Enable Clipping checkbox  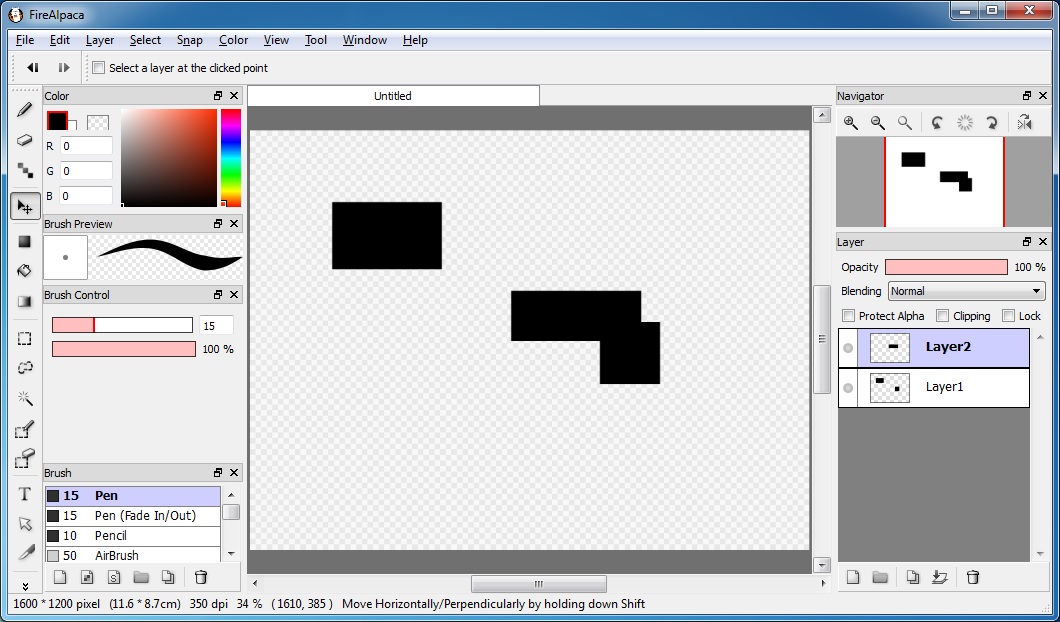click(942, 316)
